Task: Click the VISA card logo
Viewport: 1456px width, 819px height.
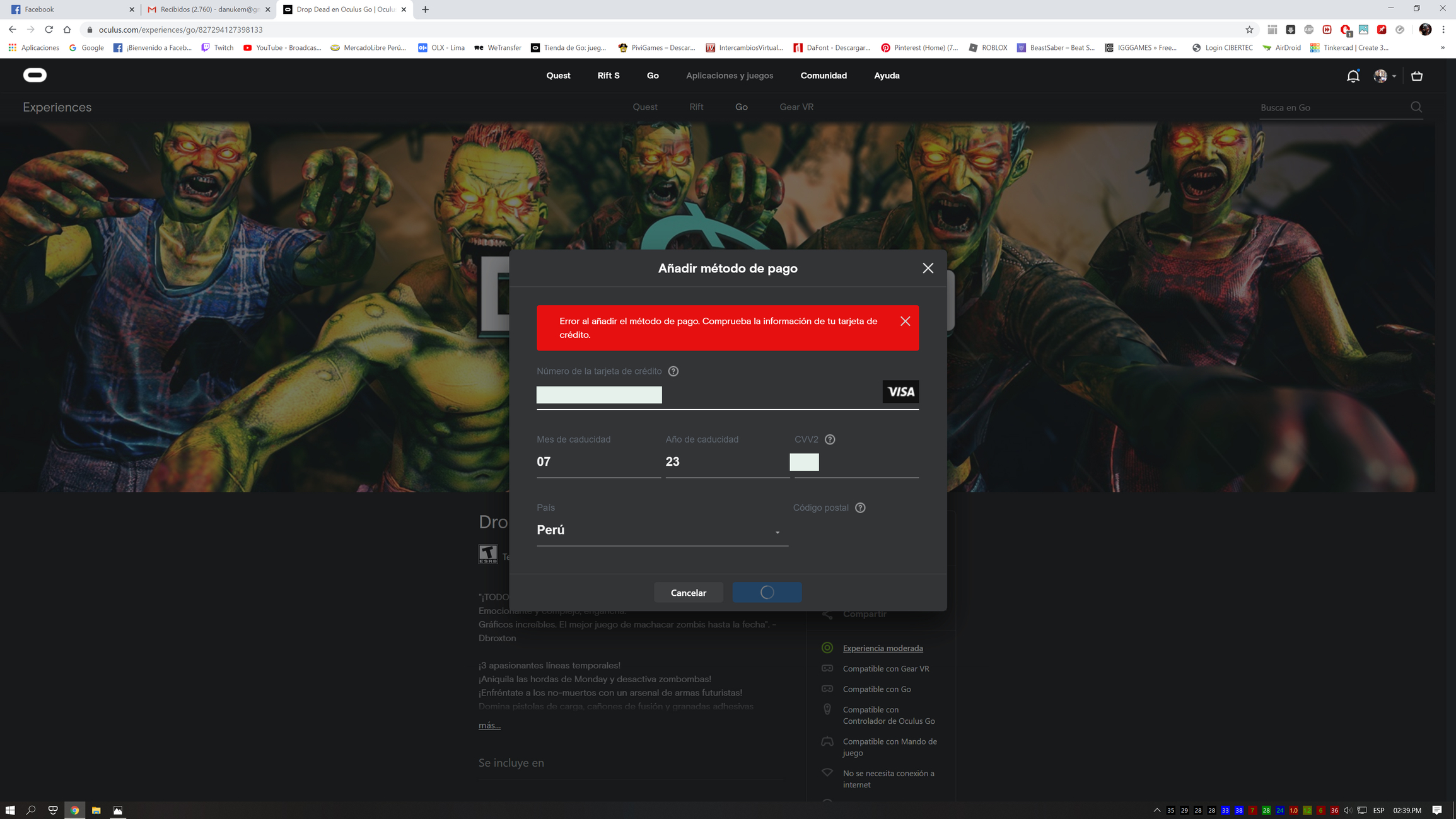Action: pyautogui.click(x=900, y=392)
